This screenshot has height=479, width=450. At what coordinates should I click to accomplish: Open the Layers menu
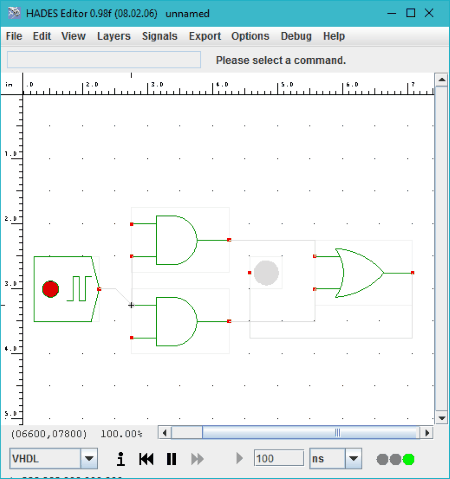point(114,36)
